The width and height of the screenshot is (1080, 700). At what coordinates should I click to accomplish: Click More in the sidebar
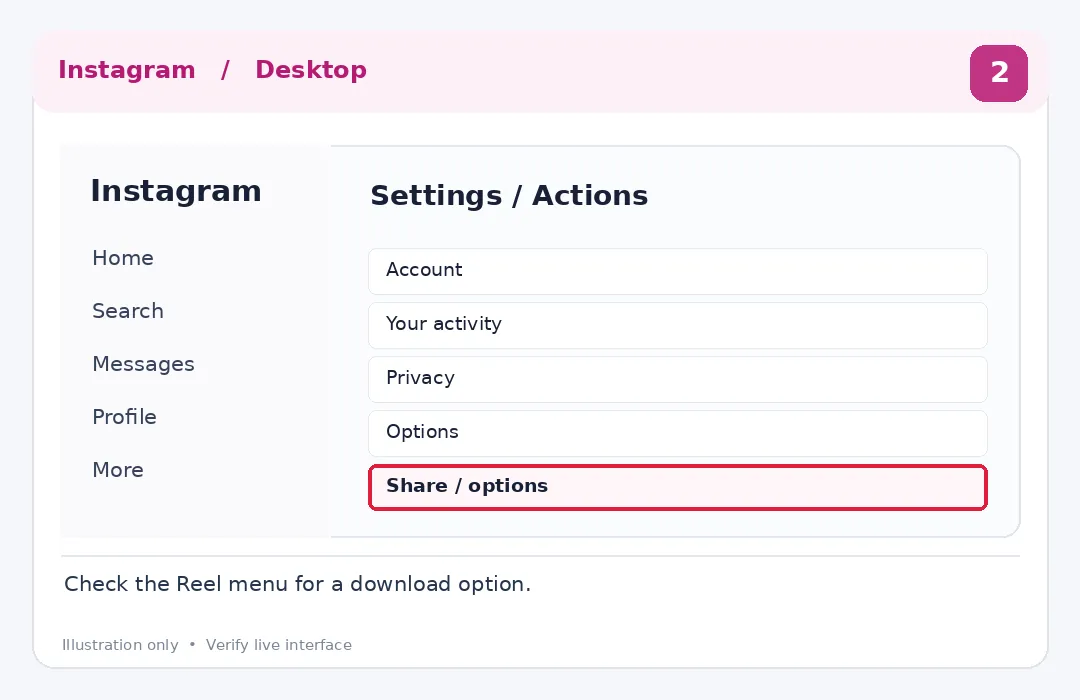tap(118, 470)
